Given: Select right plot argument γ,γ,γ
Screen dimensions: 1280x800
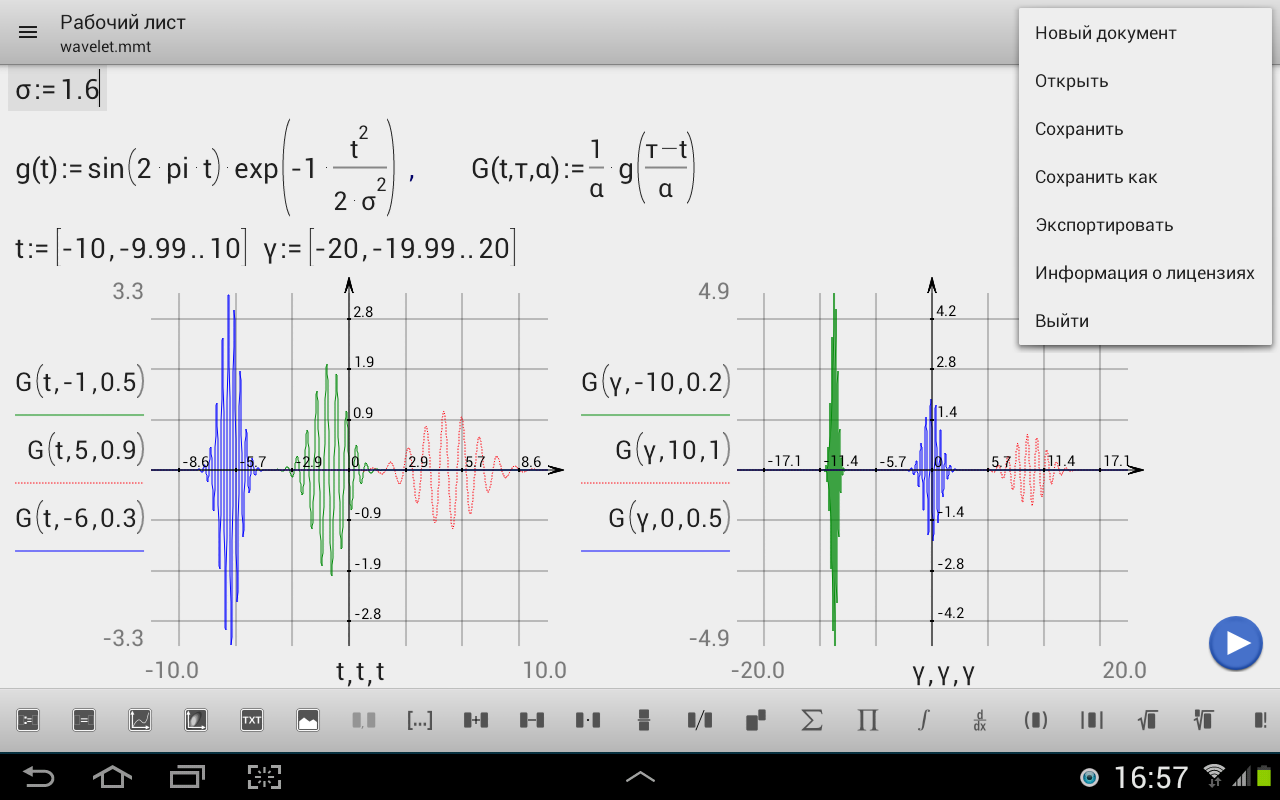Looking at the screenshot, I should [x=942, y=673].
